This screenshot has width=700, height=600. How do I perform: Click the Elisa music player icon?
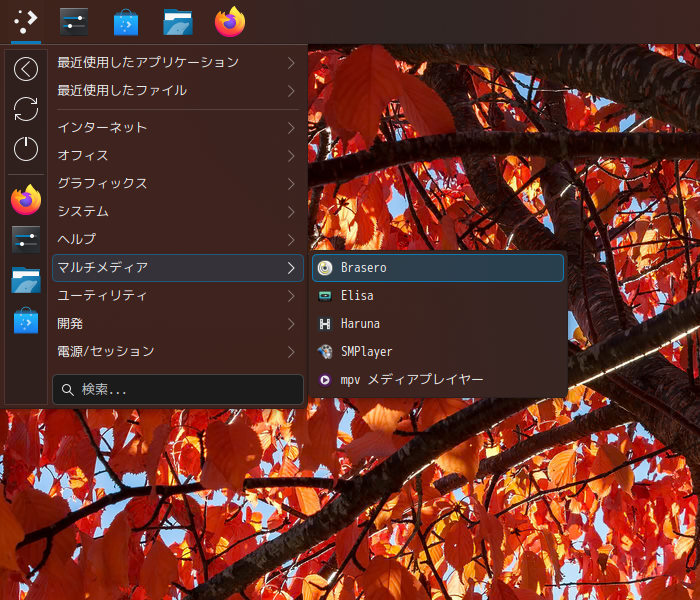point(325,296)
